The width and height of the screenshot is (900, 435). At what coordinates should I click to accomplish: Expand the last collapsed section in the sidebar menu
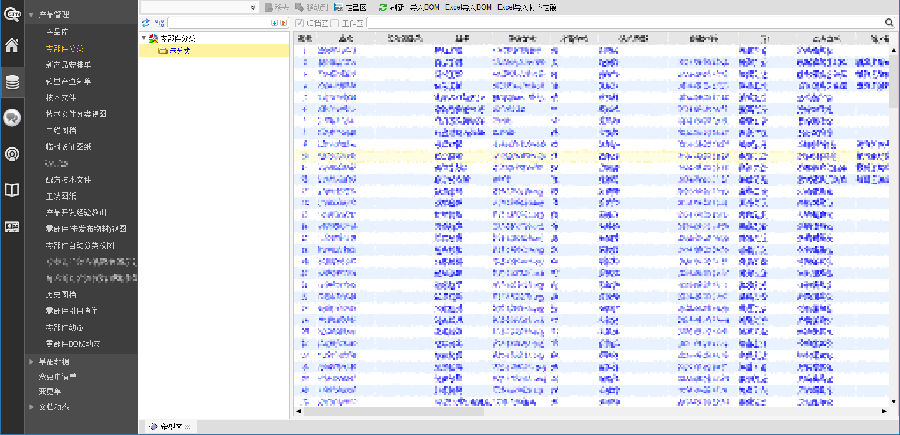point(32,406)
